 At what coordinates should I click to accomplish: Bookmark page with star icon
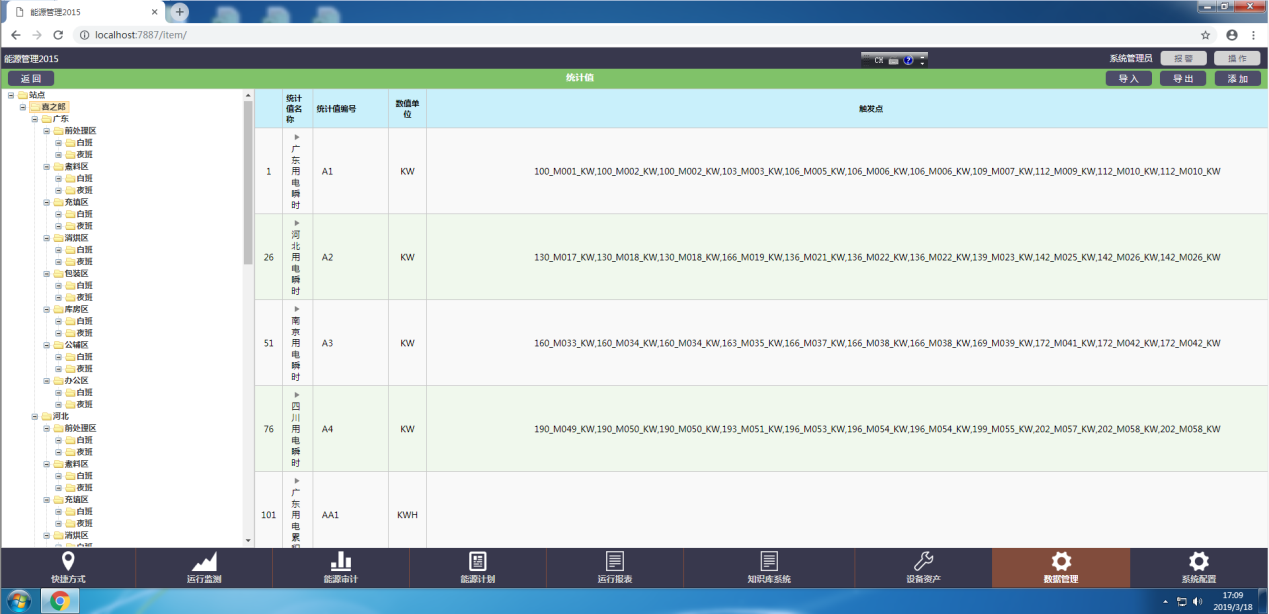[x=1206, y=35]
